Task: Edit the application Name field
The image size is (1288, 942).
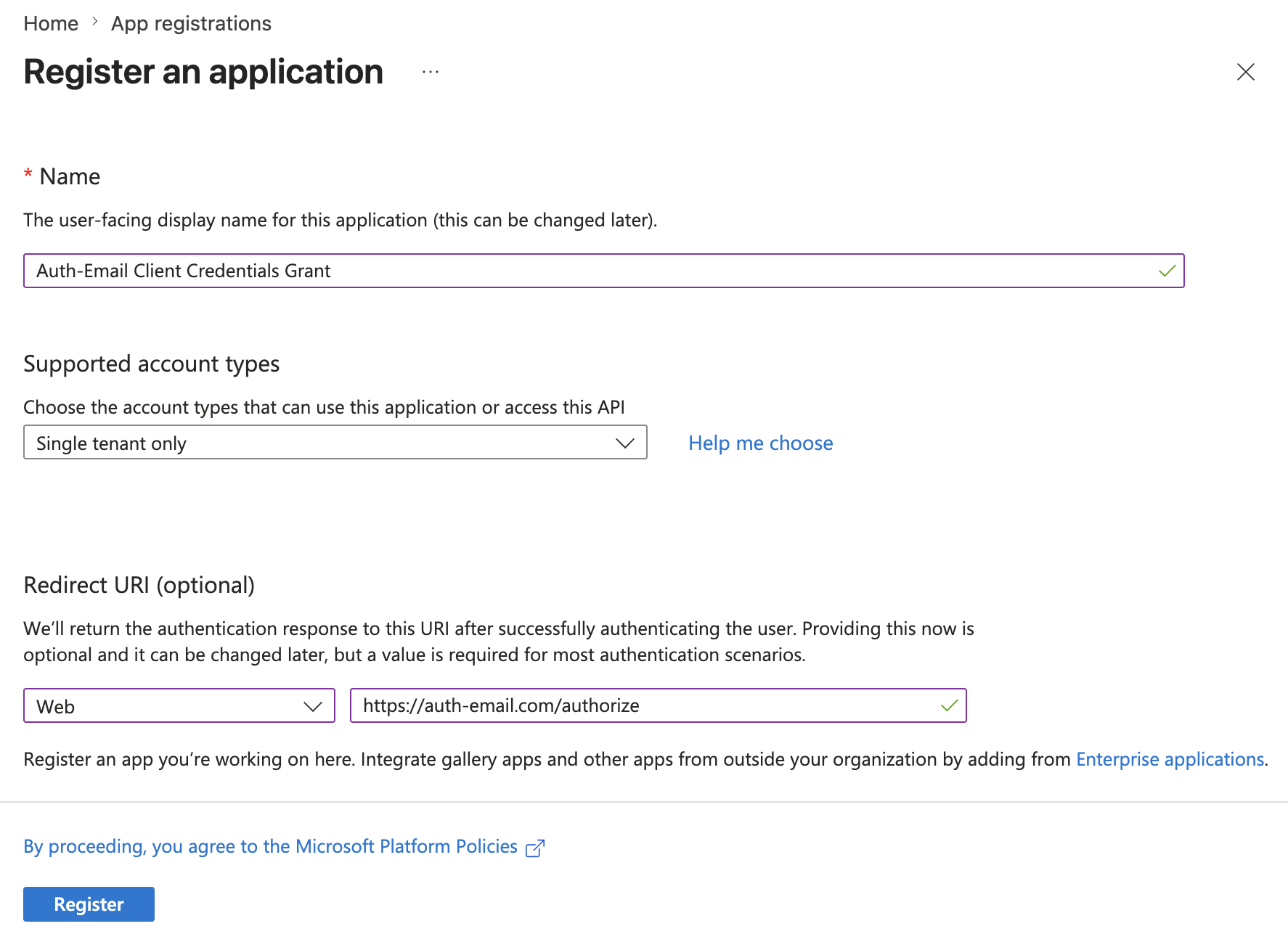Action: point(603,271)
